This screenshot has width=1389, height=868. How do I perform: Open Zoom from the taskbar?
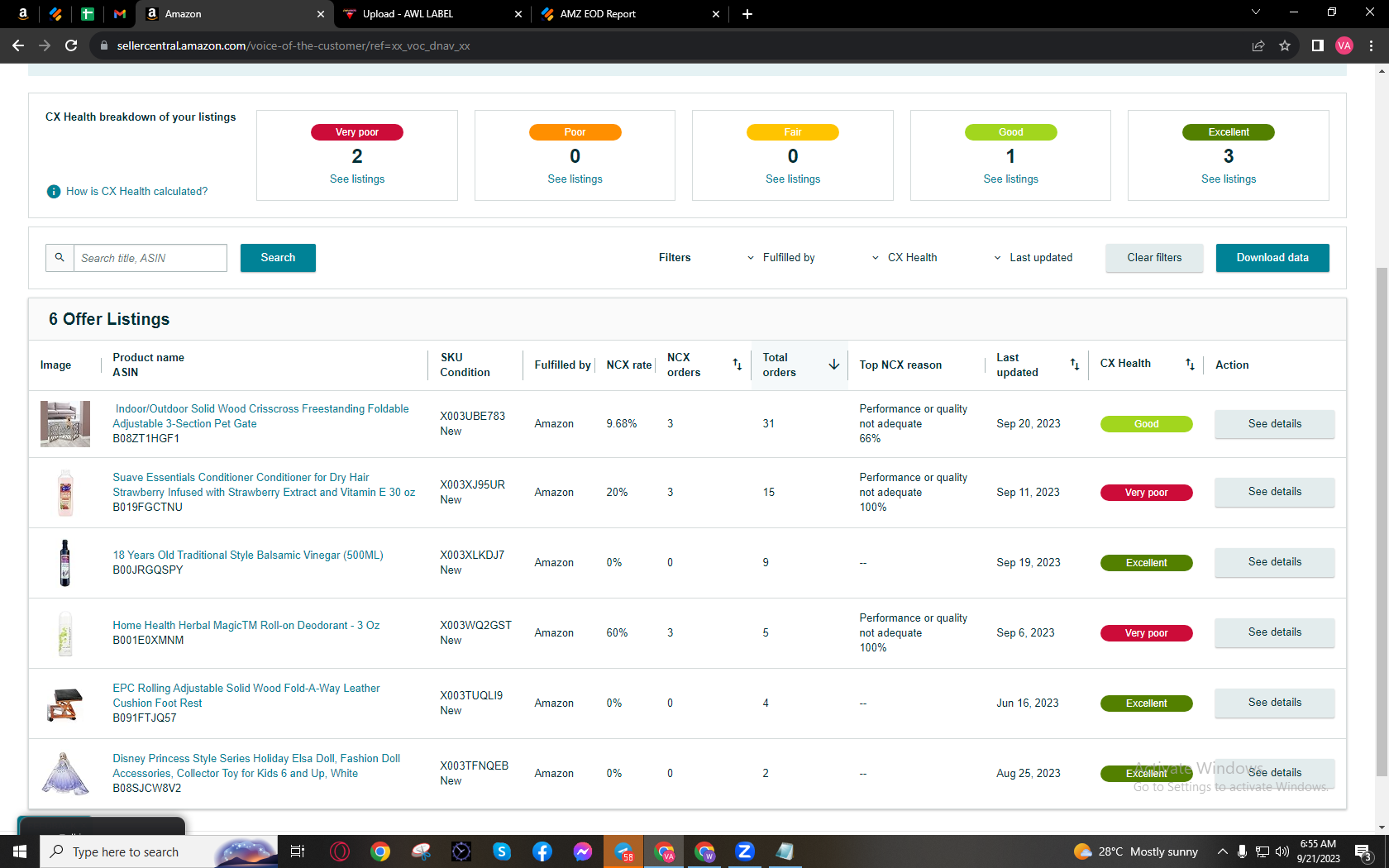click(745, 851)
